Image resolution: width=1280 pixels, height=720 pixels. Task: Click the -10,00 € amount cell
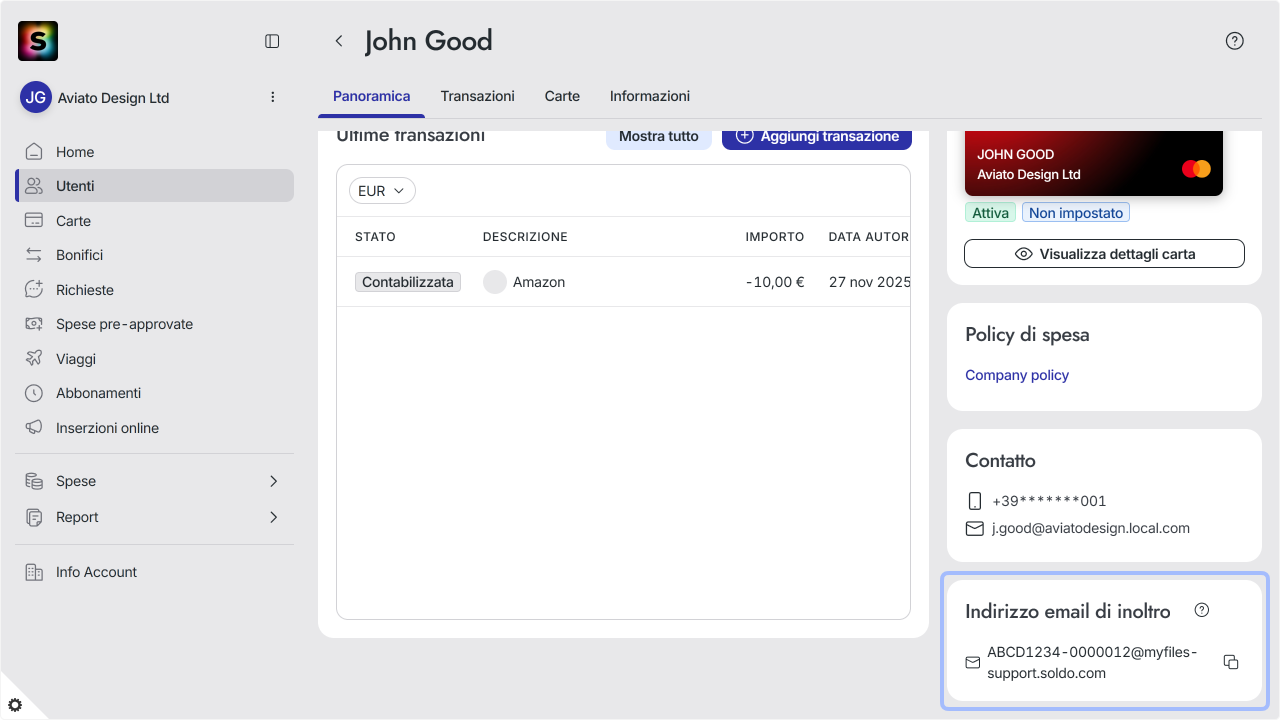(x=775, y=282)
